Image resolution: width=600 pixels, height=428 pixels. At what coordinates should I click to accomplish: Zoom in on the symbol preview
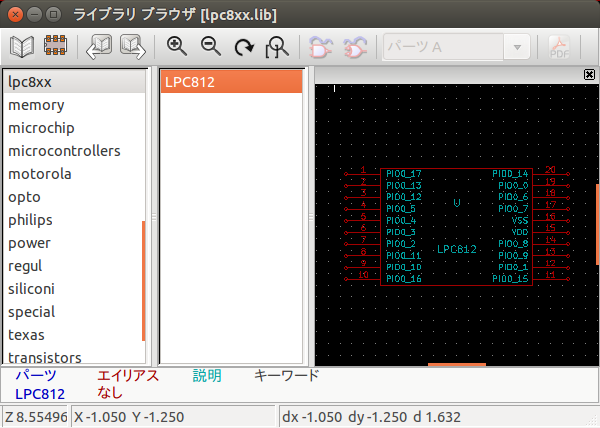tap(176, 46)
